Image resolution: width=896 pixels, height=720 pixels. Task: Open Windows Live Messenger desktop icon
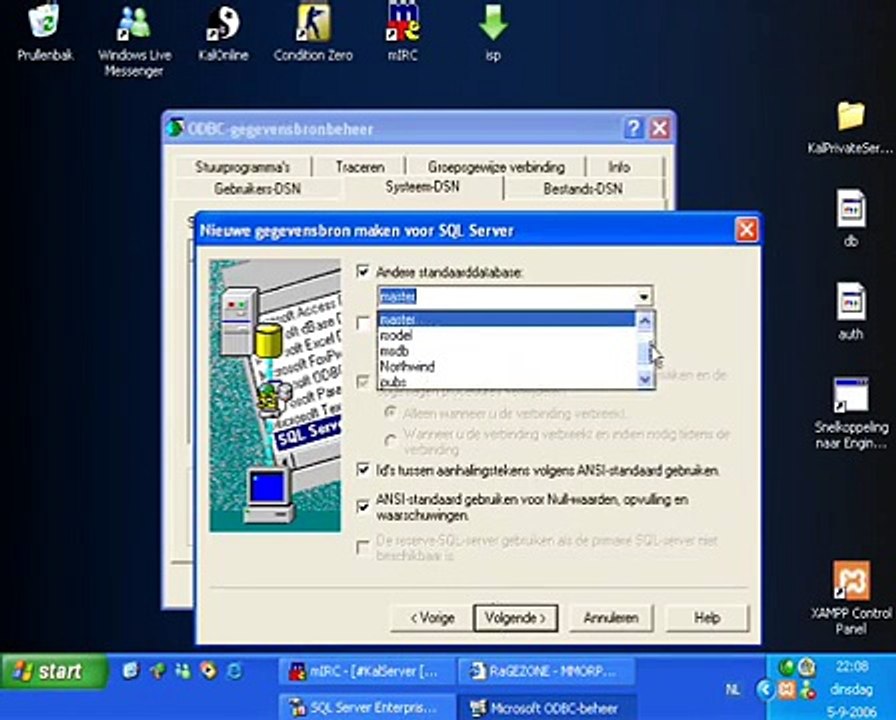pyautogui.click(x=134, y=40)
